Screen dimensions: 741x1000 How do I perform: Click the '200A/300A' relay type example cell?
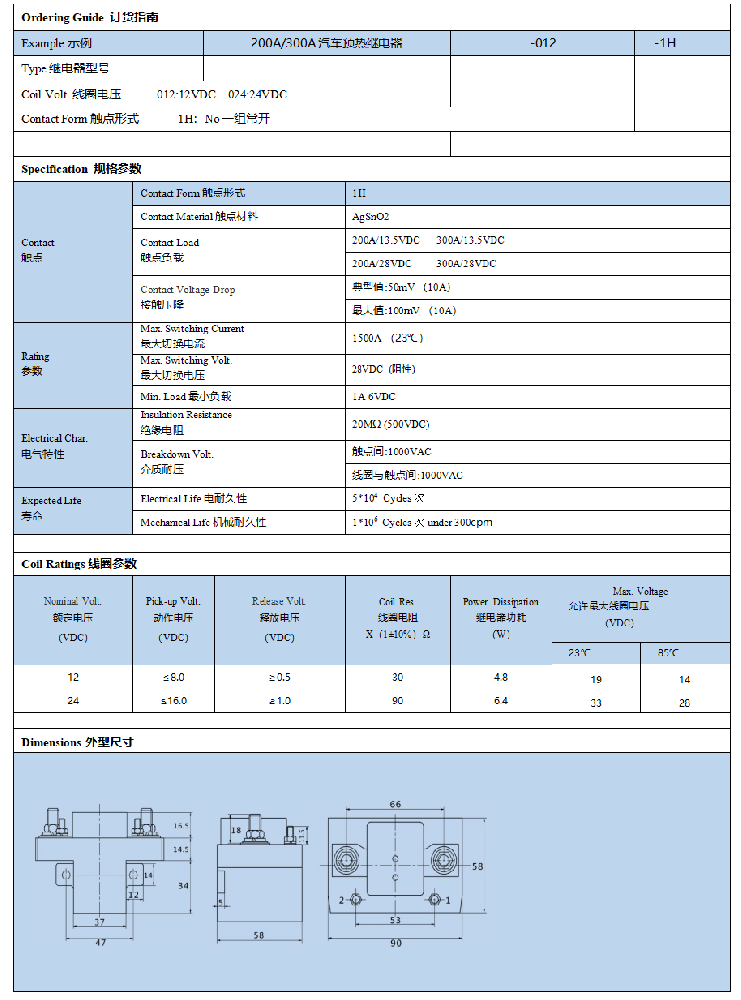click(x=326, y=43)
